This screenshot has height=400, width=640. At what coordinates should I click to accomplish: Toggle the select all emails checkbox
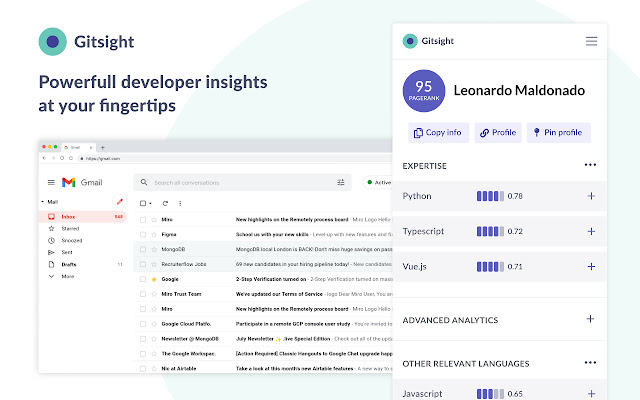tap(142, 203)
